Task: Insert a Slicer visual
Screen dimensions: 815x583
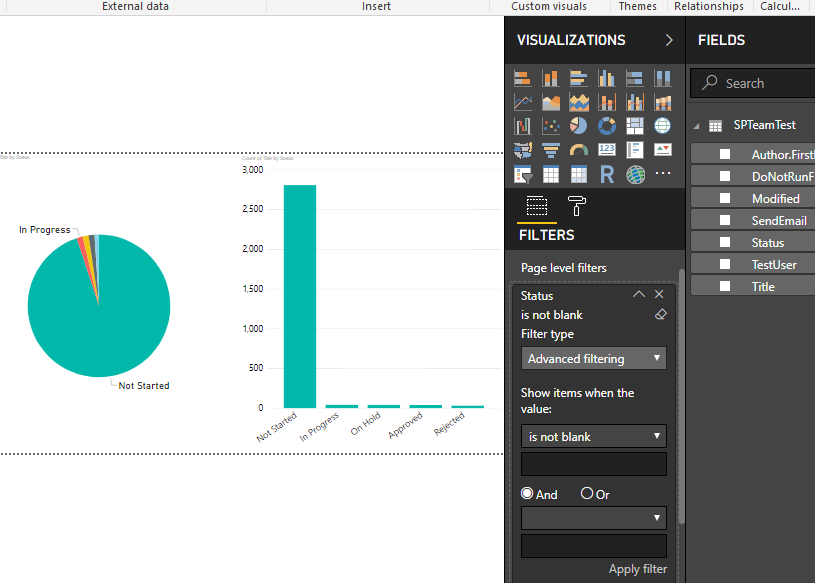Action: (x=523, y=174)
